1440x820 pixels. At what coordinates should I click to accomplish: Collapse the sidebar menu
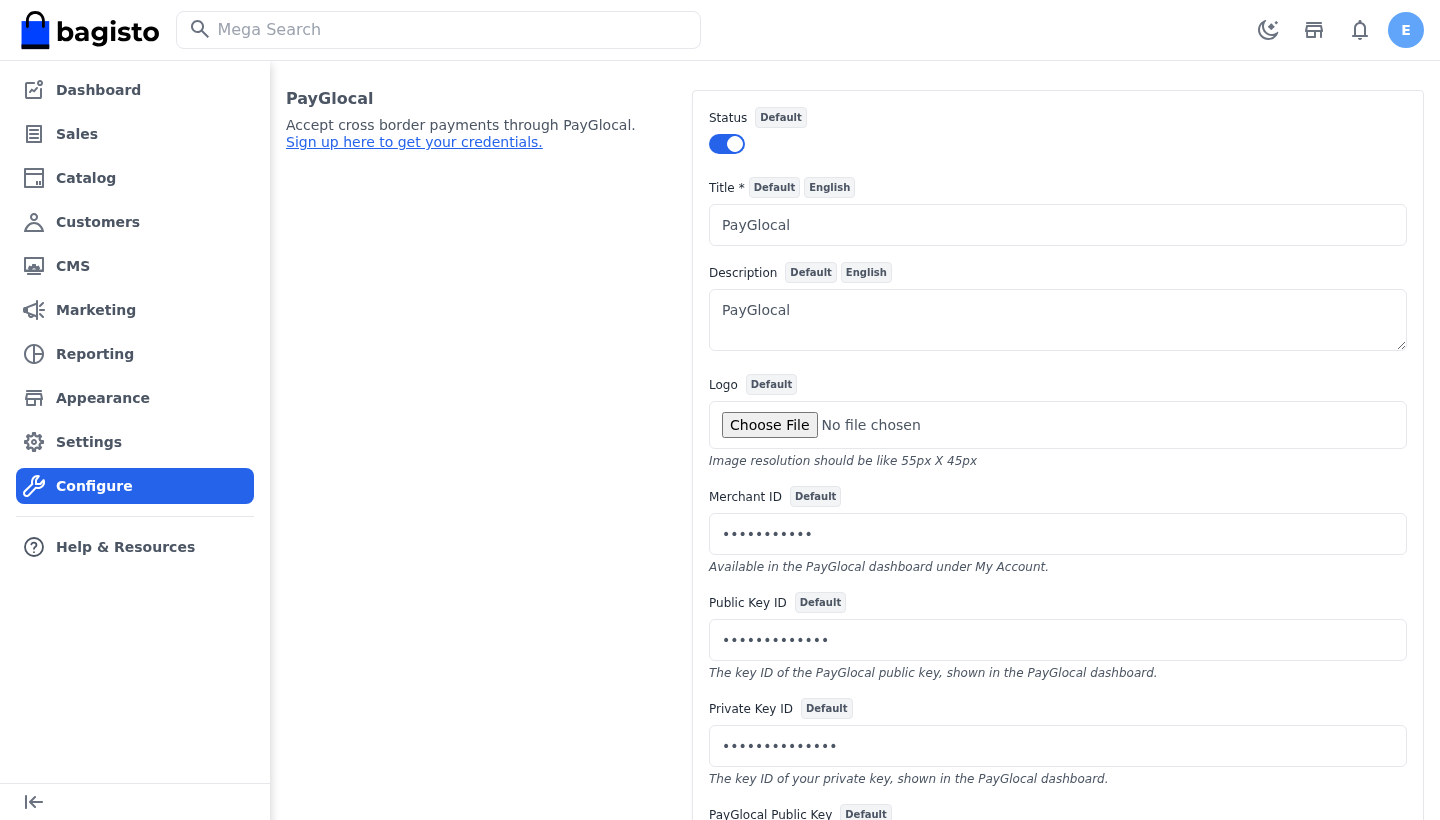[34, 802]
